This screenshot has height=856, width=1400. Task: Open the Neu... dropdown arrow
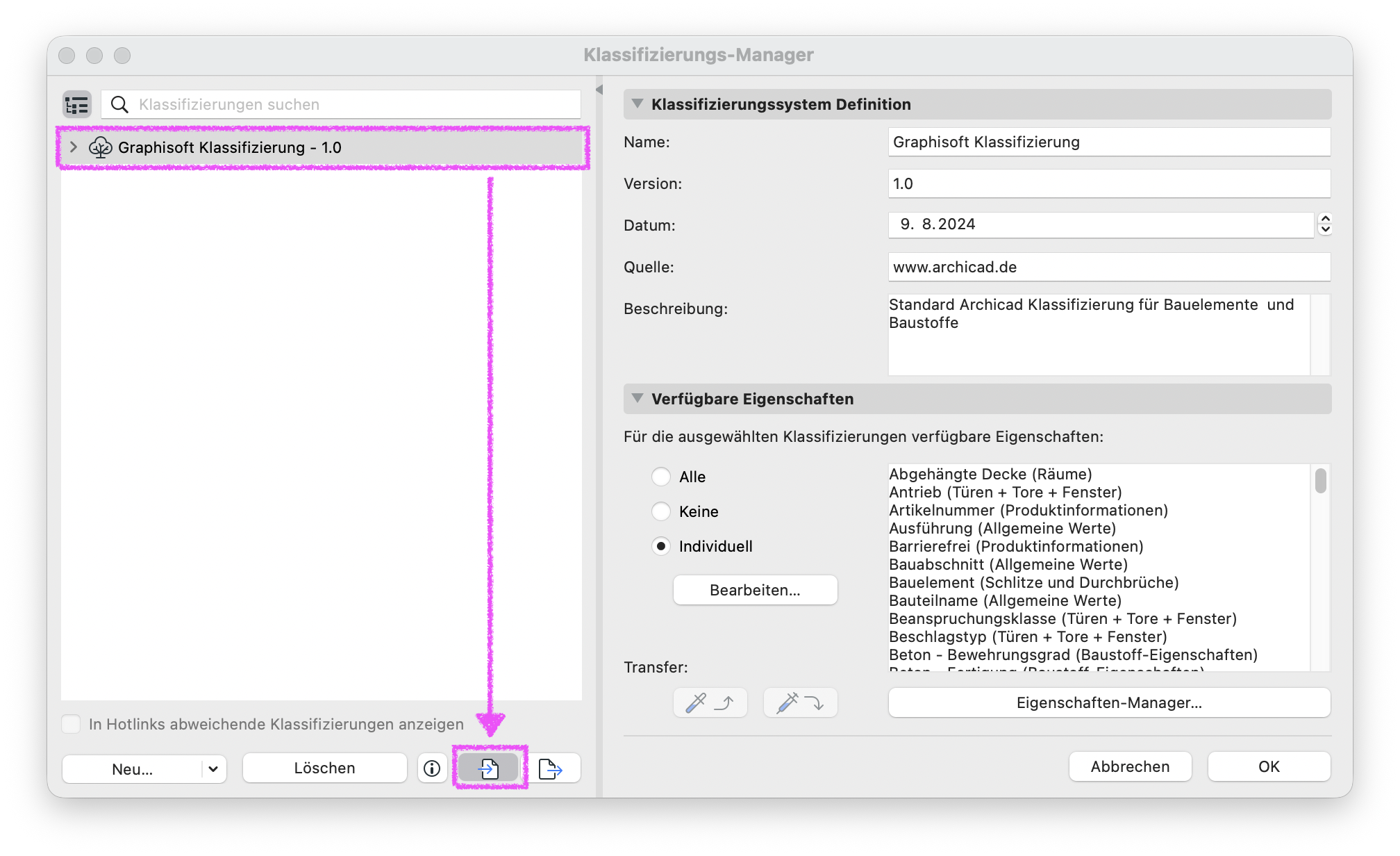[213, 768]
